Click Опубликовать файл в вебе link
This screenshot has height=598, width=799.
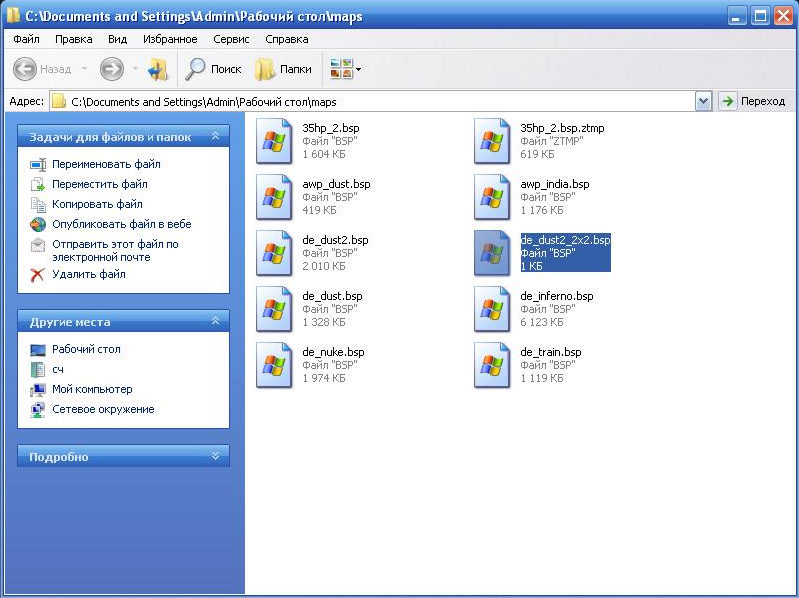pyautogui.click(x=122, y=224)
